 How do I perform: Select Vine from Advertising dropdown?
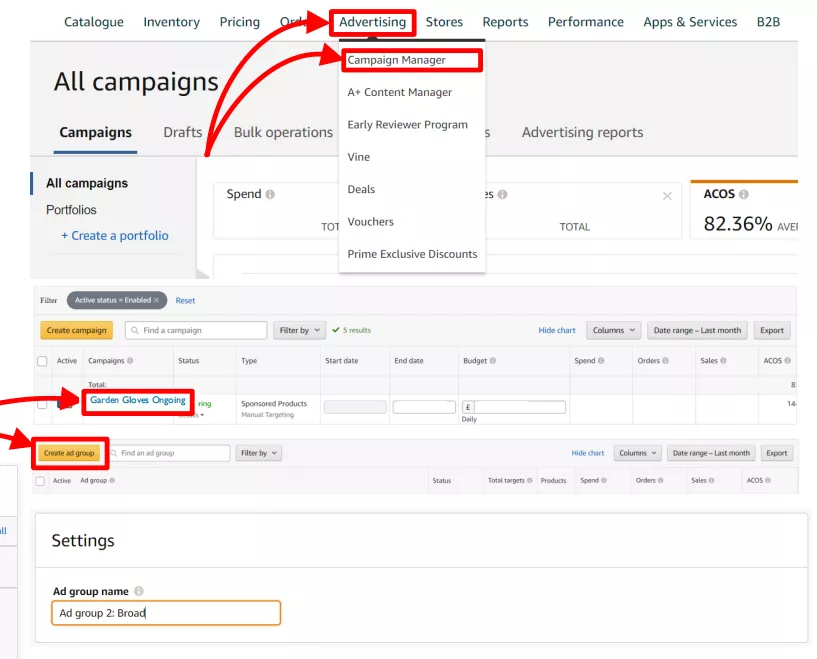(358, 157)
